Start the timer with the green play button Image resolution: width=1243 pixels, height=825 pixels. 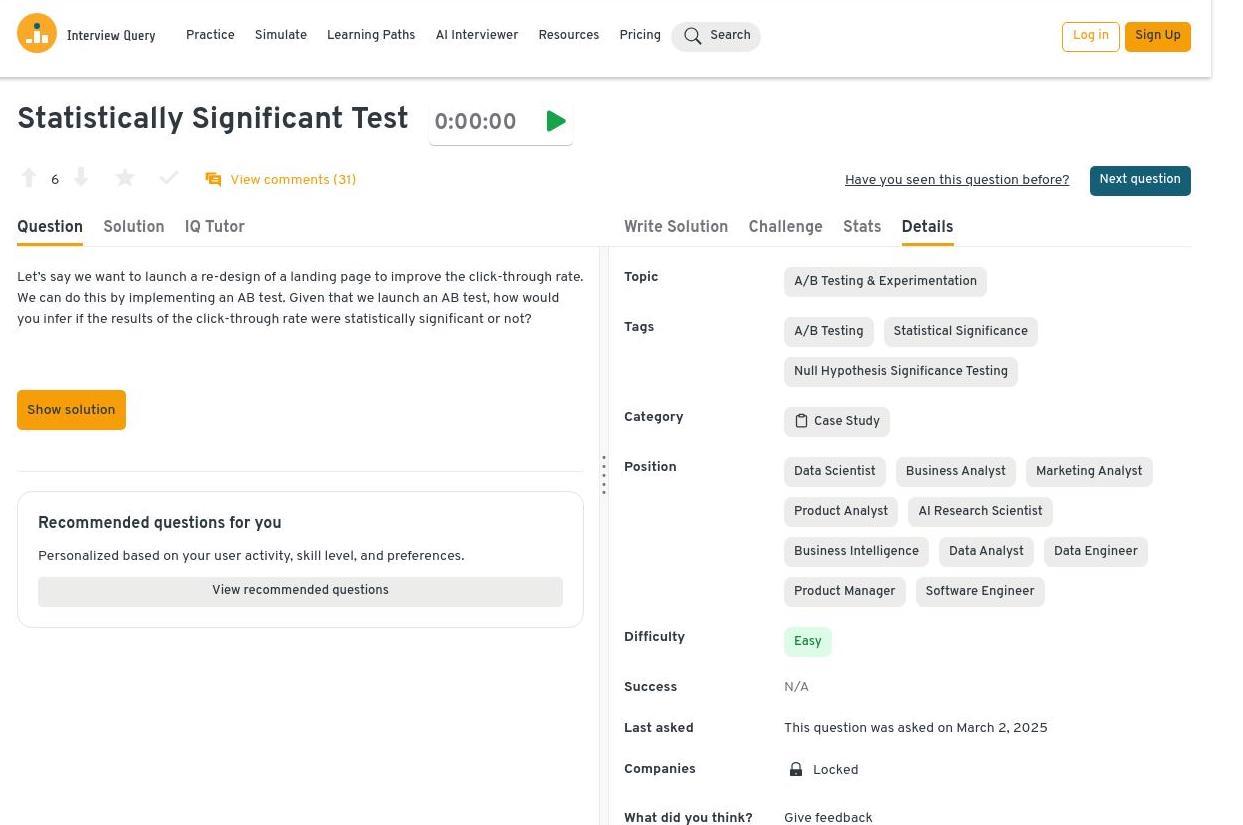pyautogui.click(x=556, y=121)
